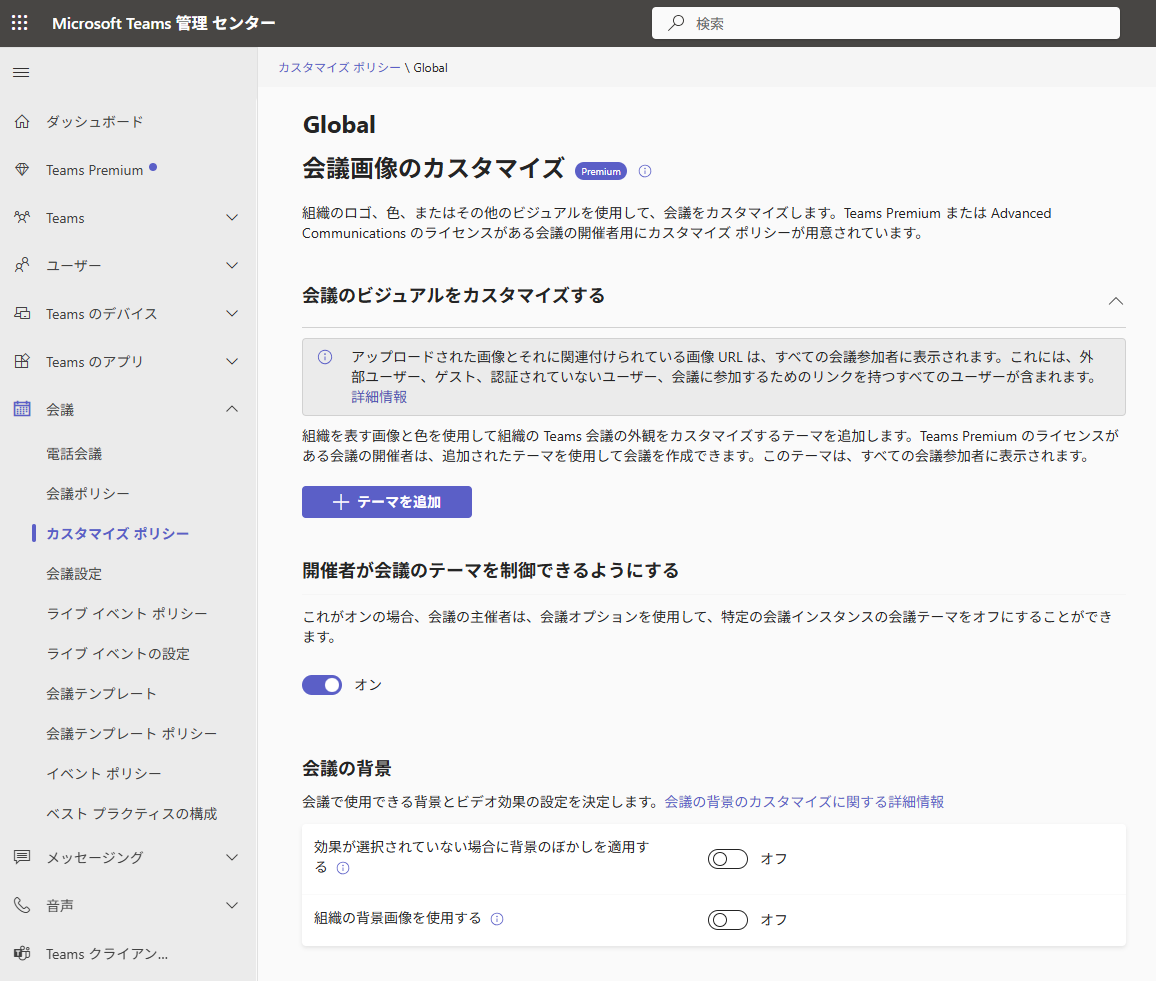Click the info icon in upload notice

pyautogui.click(x=325, y=357)
